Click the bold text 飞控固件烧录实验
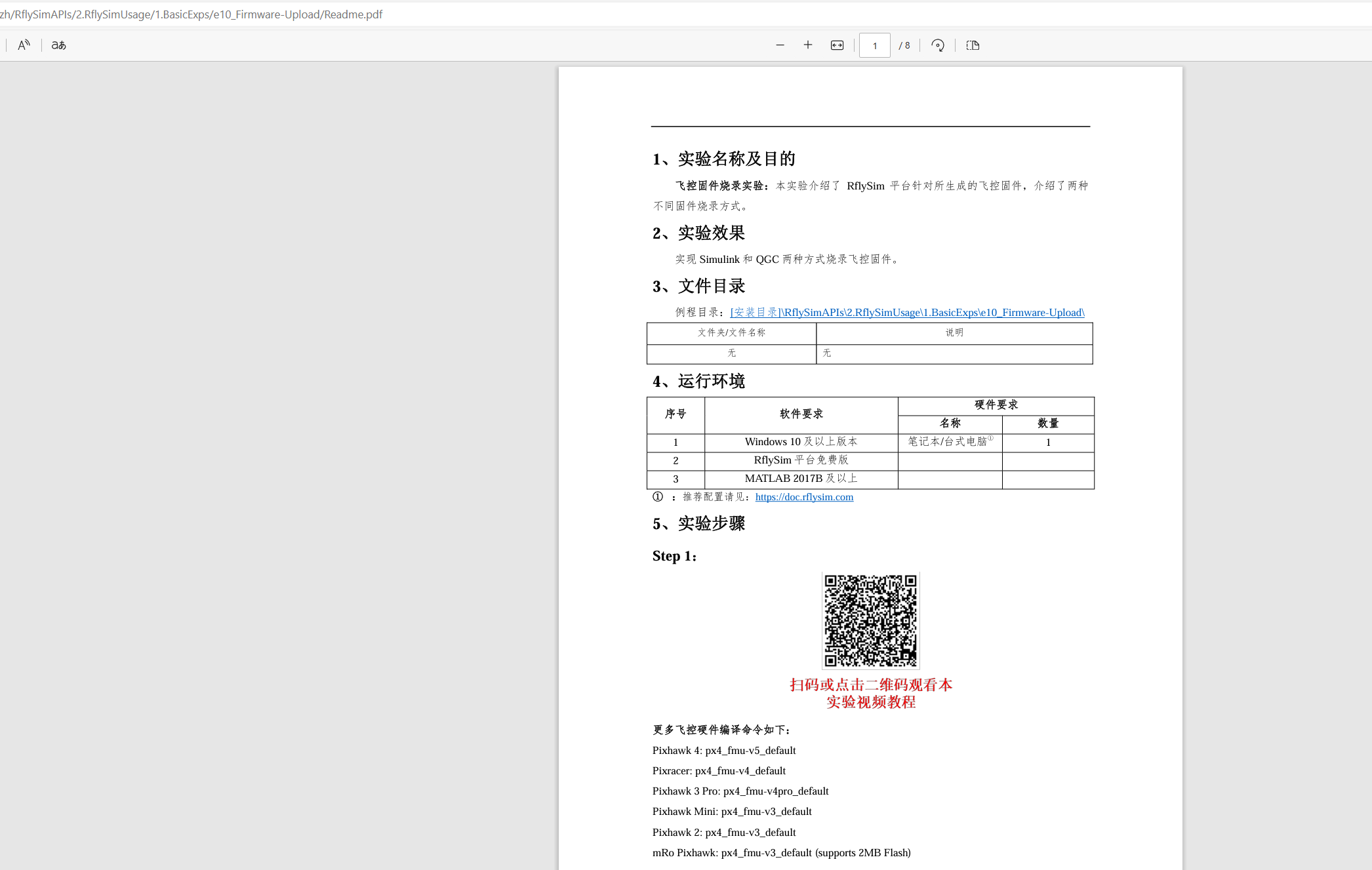Image resolution: width=1372 pixels, height=870 pixels. coord(723,186)
